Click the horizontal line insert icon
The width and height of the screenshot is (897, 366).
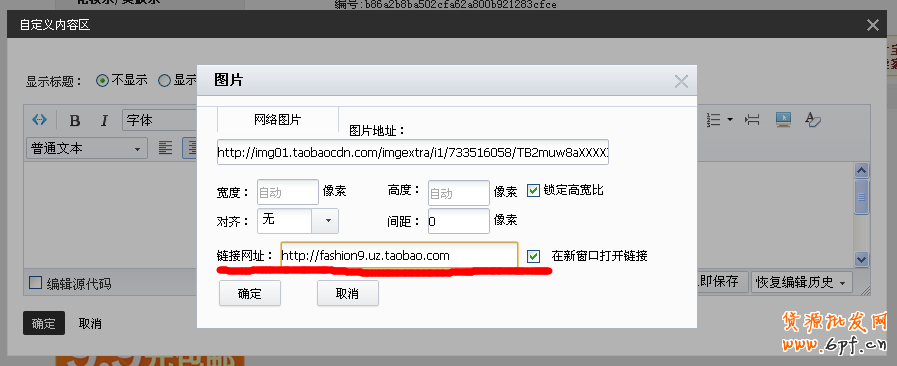(x=752, y=120)
